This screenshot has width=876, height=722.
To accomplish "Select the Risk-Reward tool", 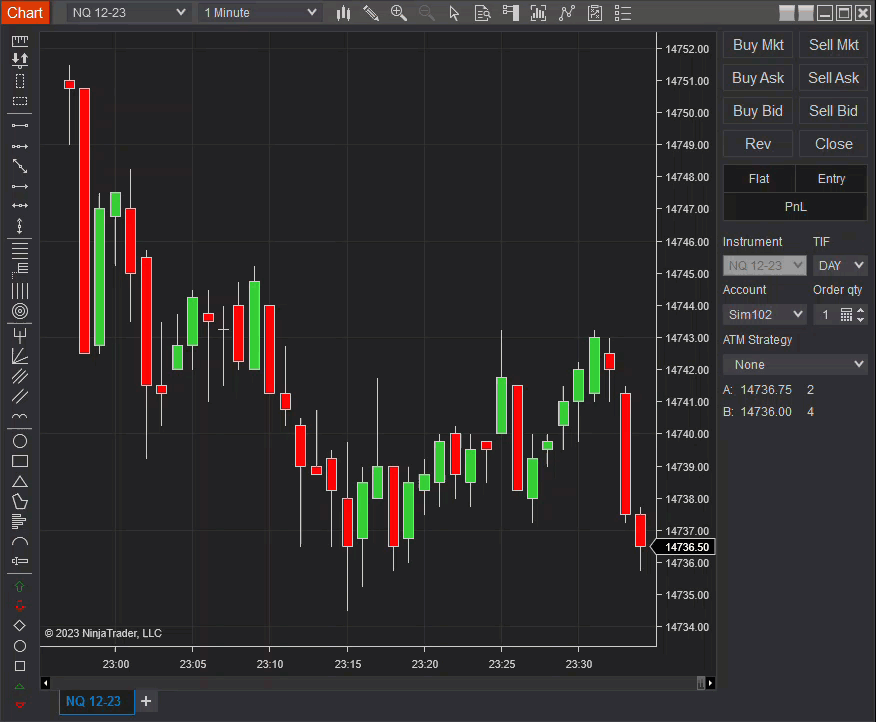I will (20, 60).
